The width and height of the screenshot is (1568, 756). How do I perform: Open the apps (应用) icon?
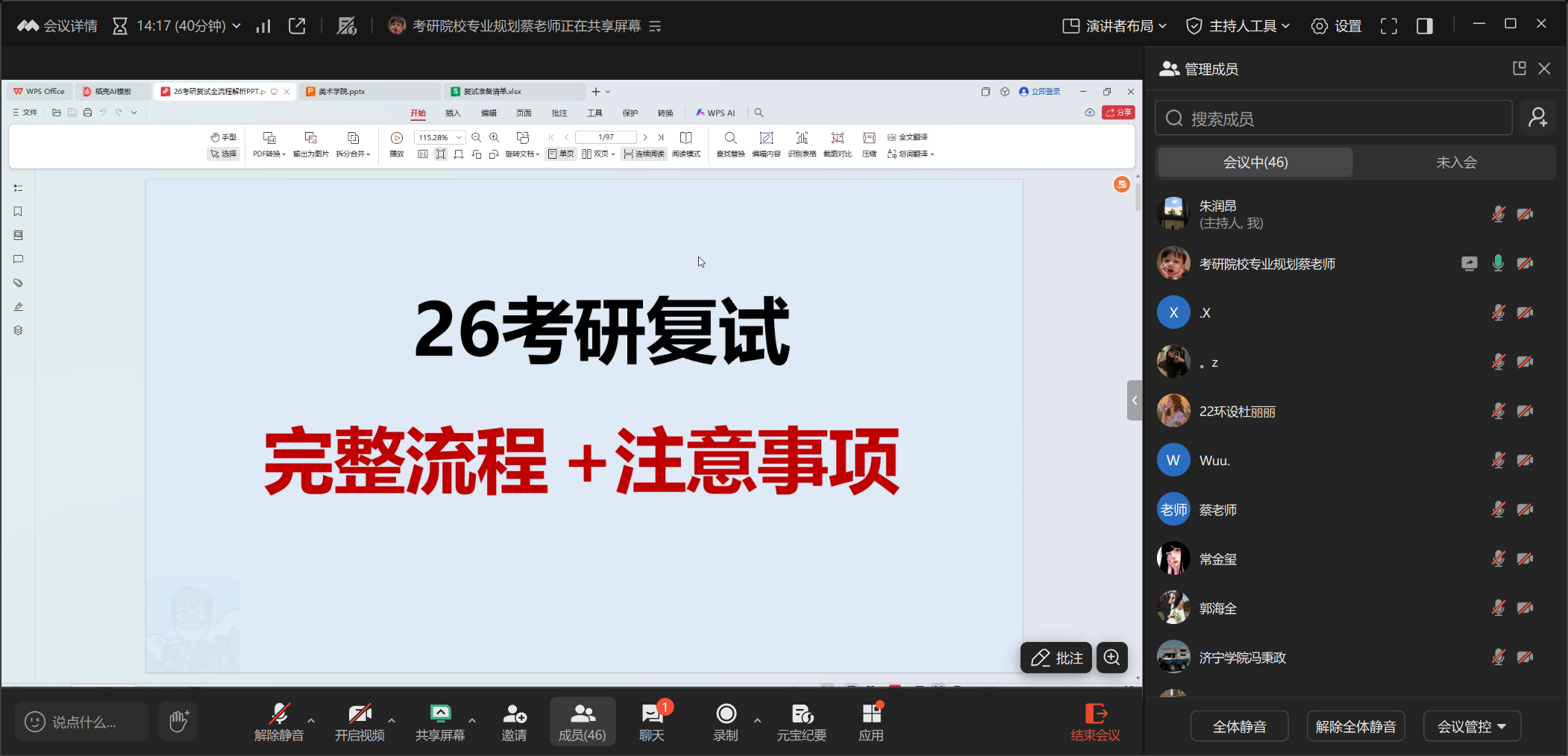[871, 721]
